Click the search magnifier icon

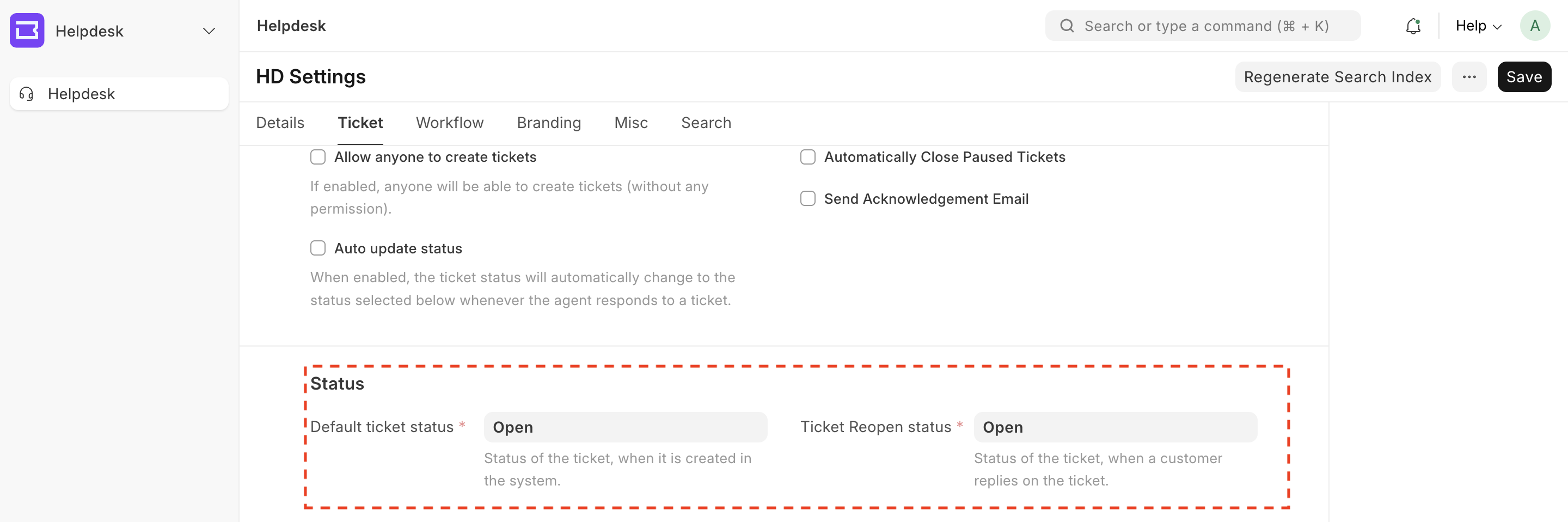pos(1067,26)
